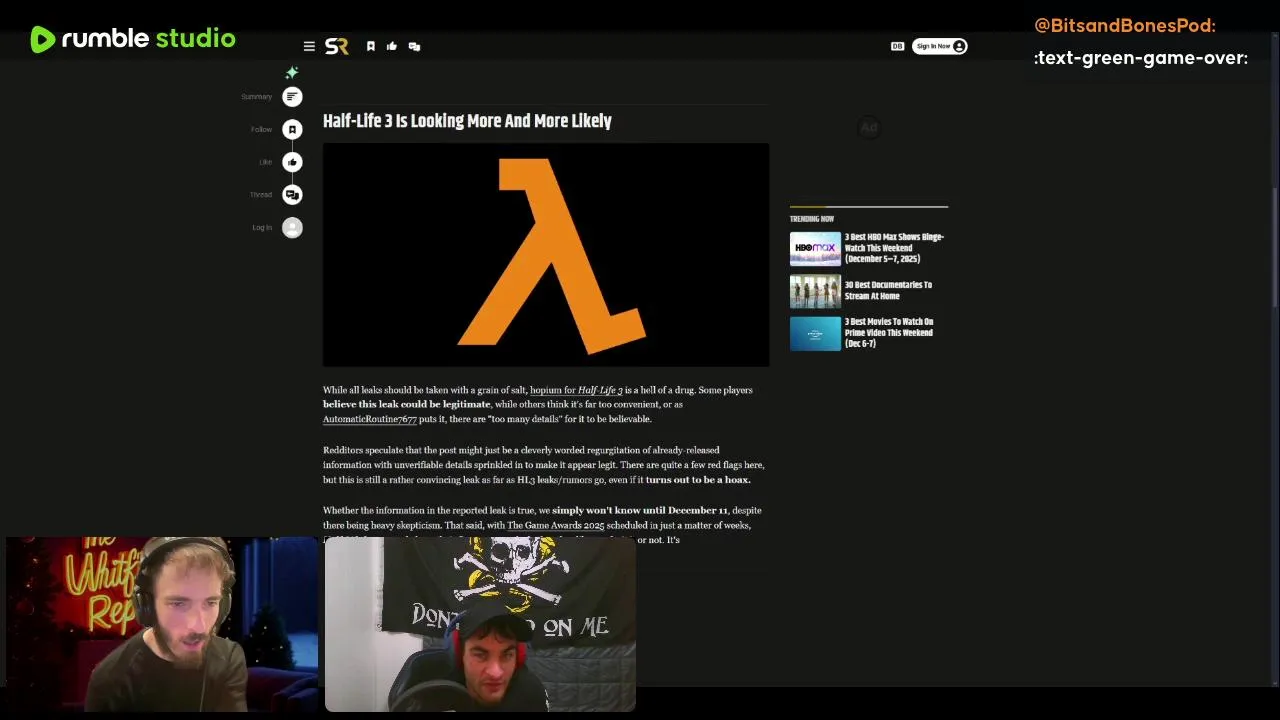The height and width of the screenshot is (720, 1280).
Task: Click the 'Follow' sidebar label
Action: (x=261, y=129)
